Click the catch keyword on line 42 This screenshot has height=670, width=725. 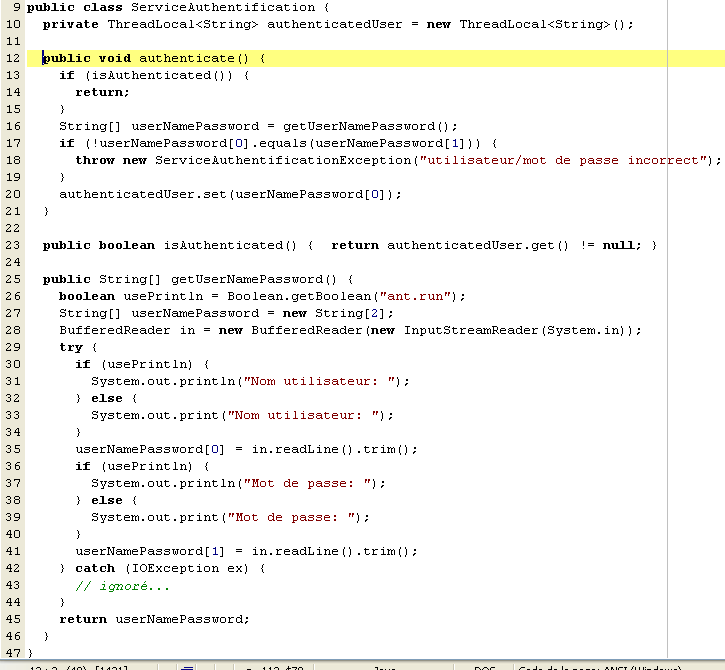pos(95,568)
